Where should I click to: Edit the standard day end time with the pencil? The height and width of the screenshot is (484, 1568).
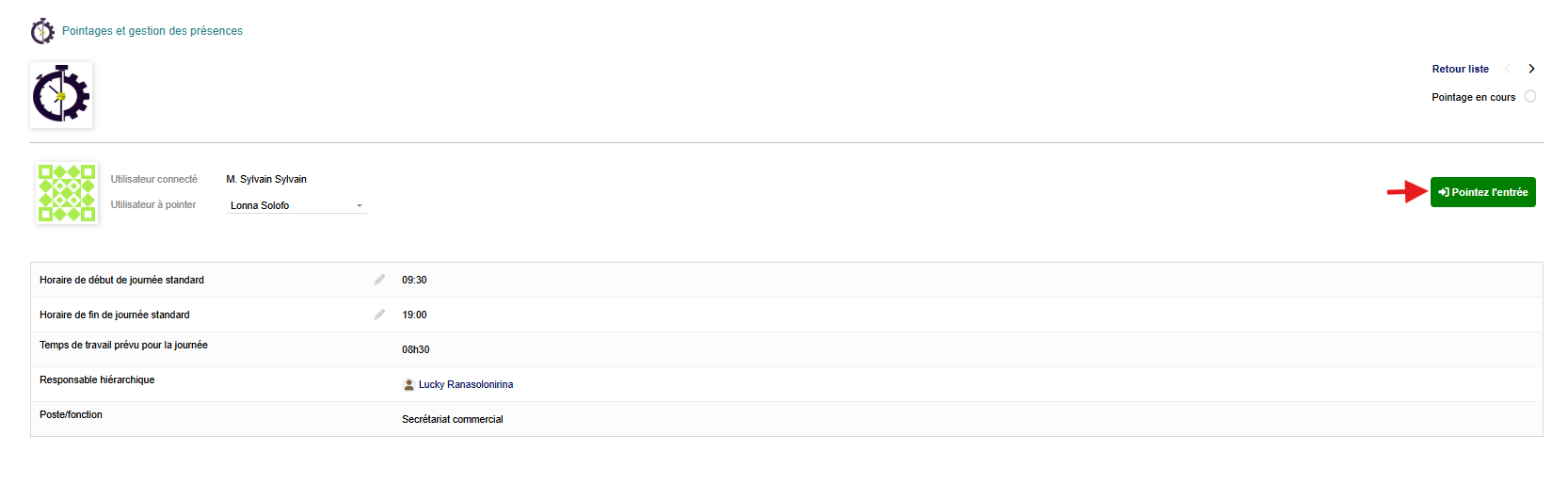click(379, 315)
